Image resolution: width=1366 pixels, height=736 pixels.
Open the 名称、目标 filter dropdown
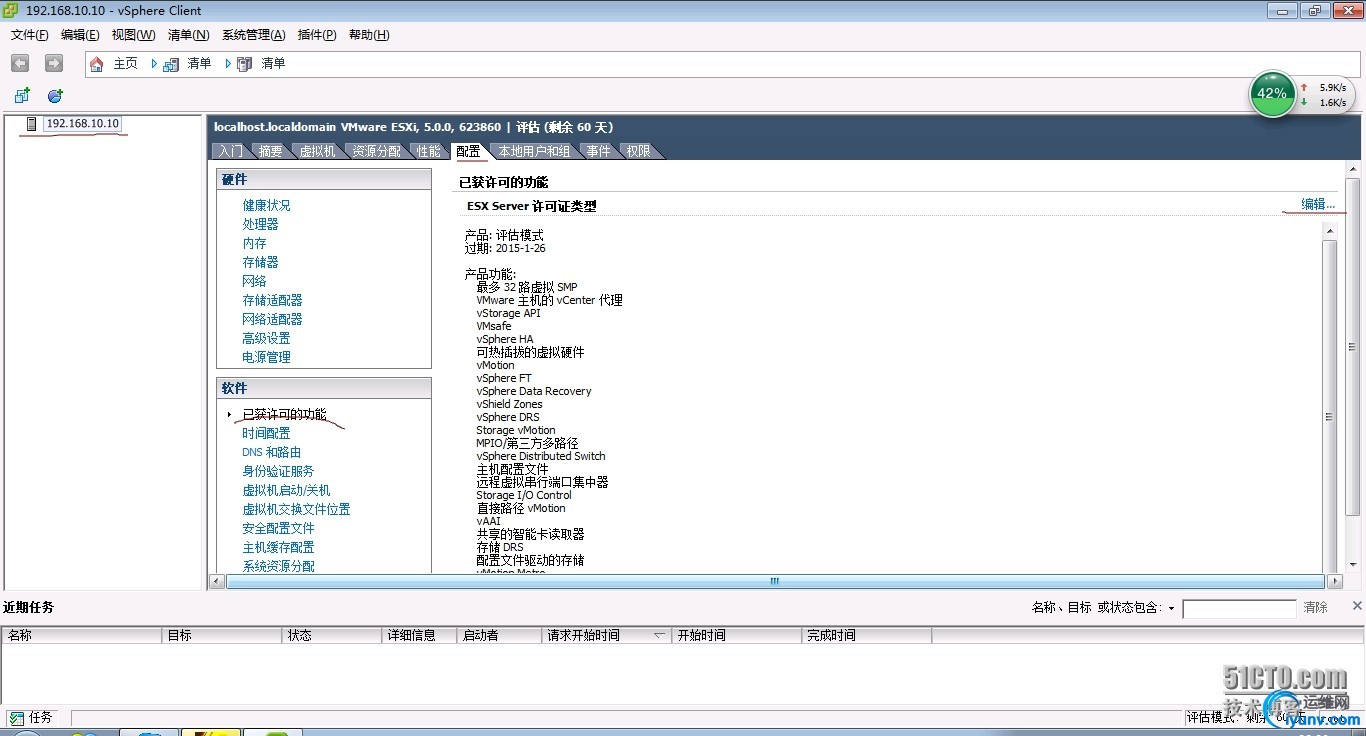click(1171, 608)
